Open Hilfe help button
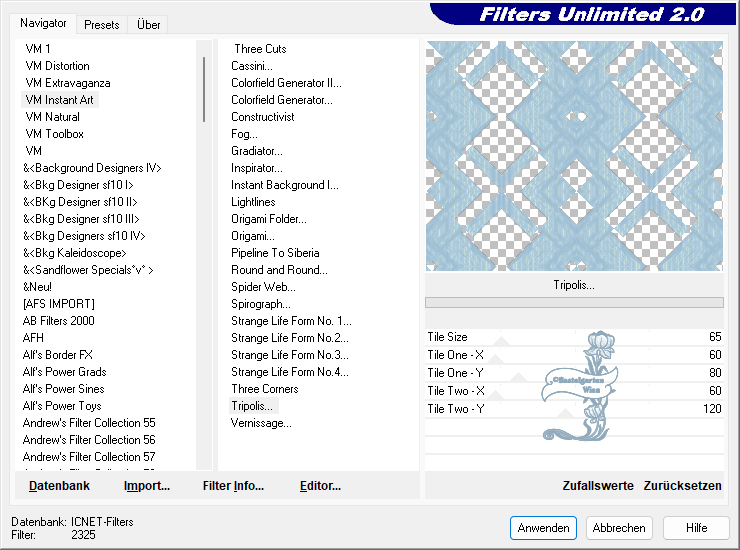This screenshot has height=550, width=740. tap(696, 528)
